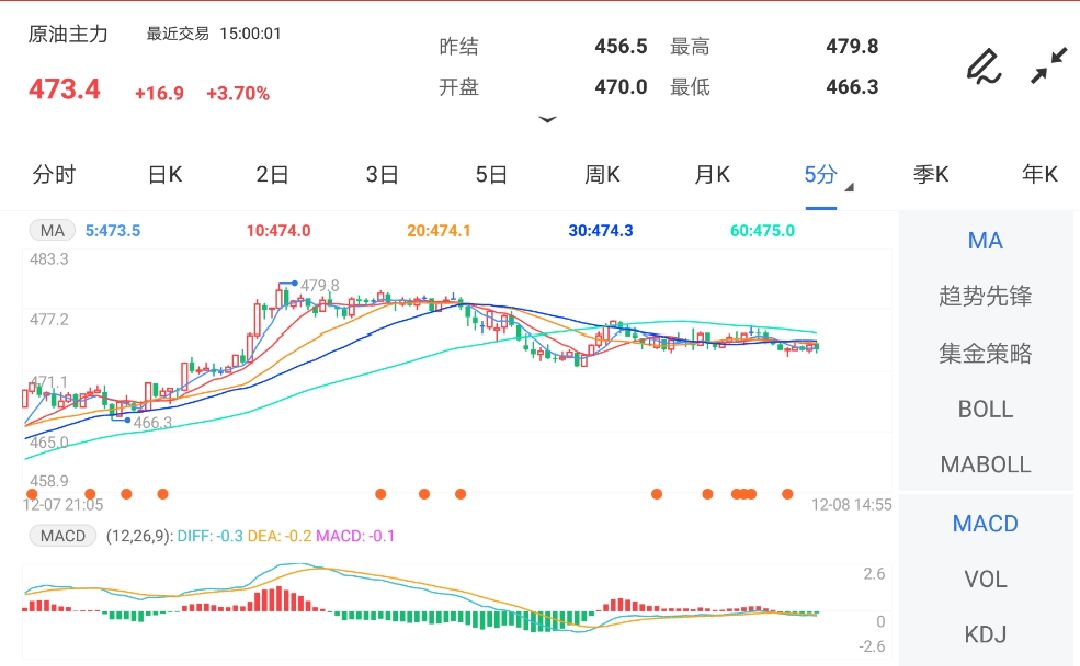1080x666 pixels.
Task: Switch the sub-chart to the VOL indicator
Action: tap(985, 579)
